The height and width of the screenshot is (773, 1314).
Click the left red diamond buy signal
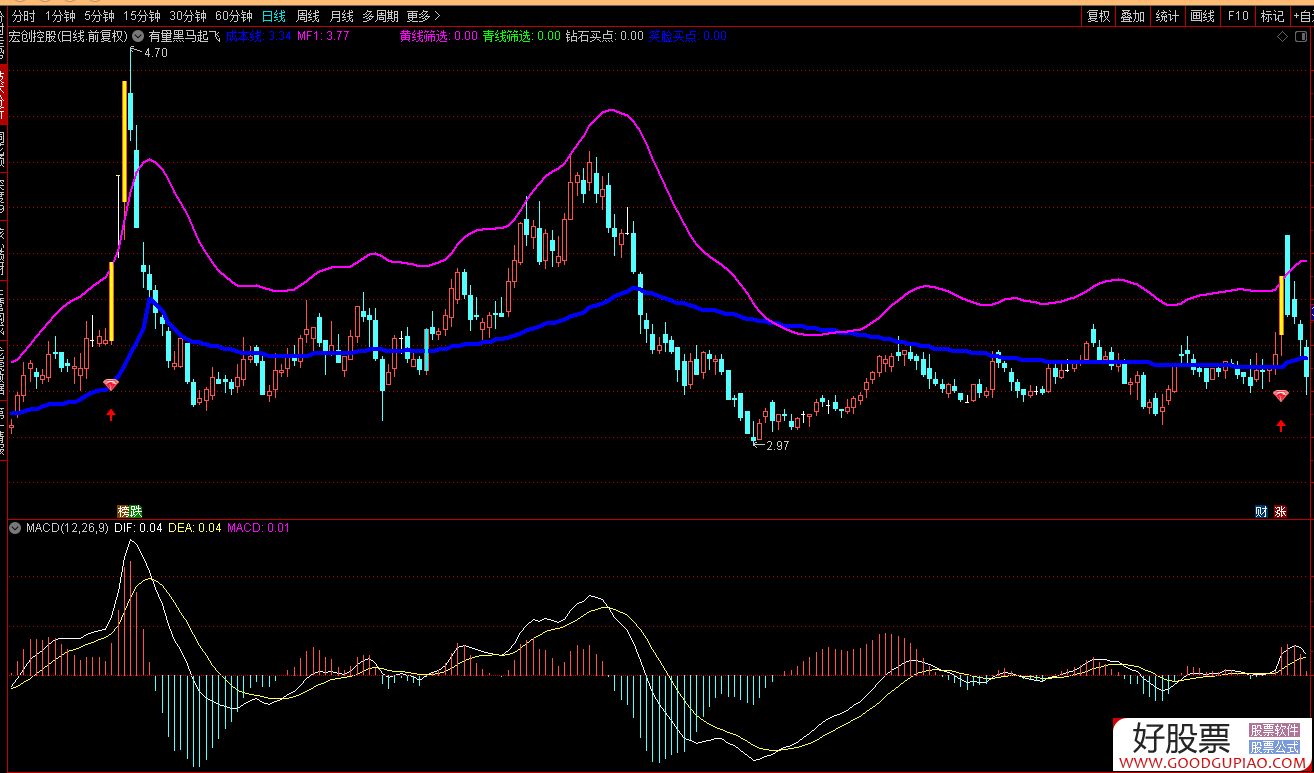click(x=111, y=385)
